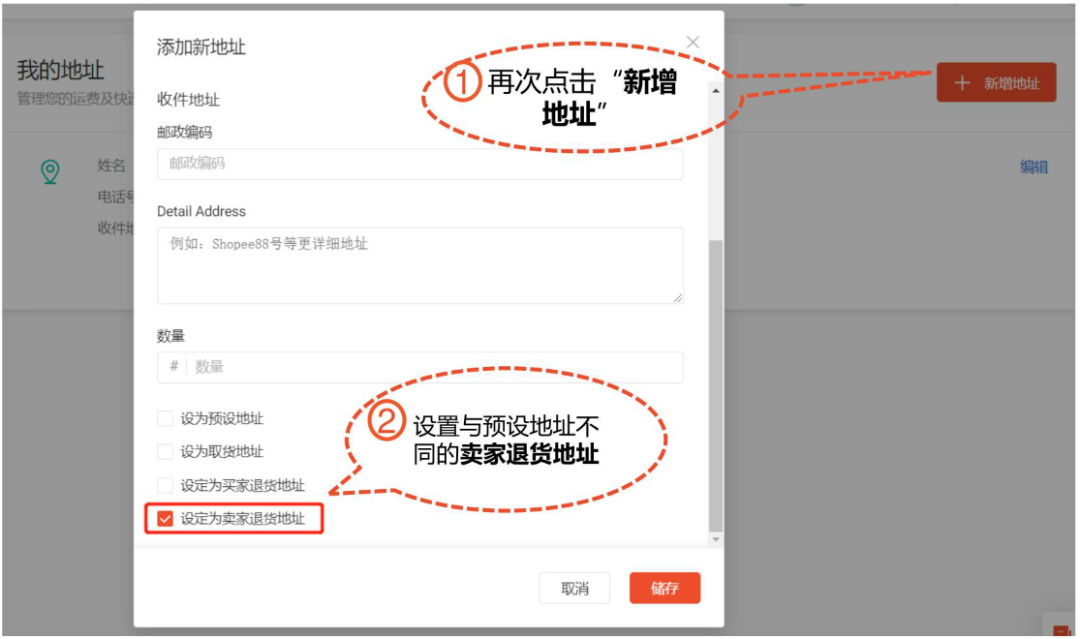Enable the 设为预设地址 checkbox
The width and height of the screenshot is (1080, 639).
pyautogui.click(x=165, y=418)
